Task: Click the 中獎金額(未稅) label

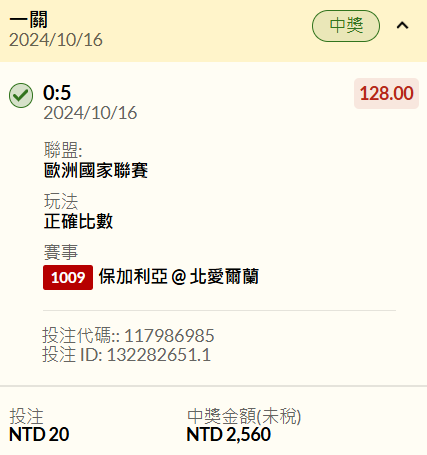Action: point(244,416)
